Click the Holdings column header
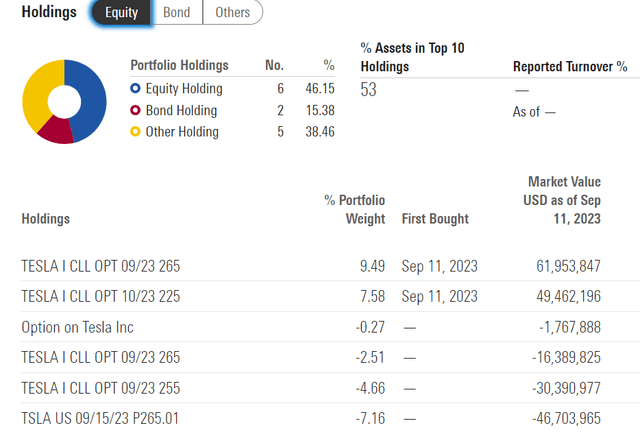640x432 pixels. click(46, 218)
